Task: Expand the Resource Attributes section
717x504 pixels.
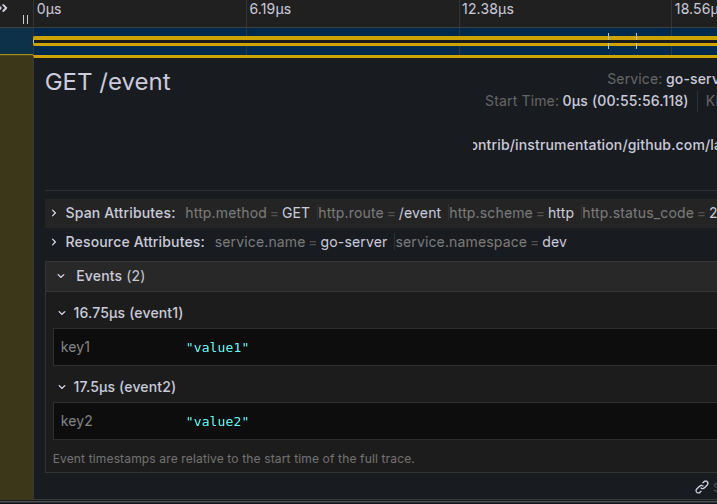Action: [x=53, y=242]
